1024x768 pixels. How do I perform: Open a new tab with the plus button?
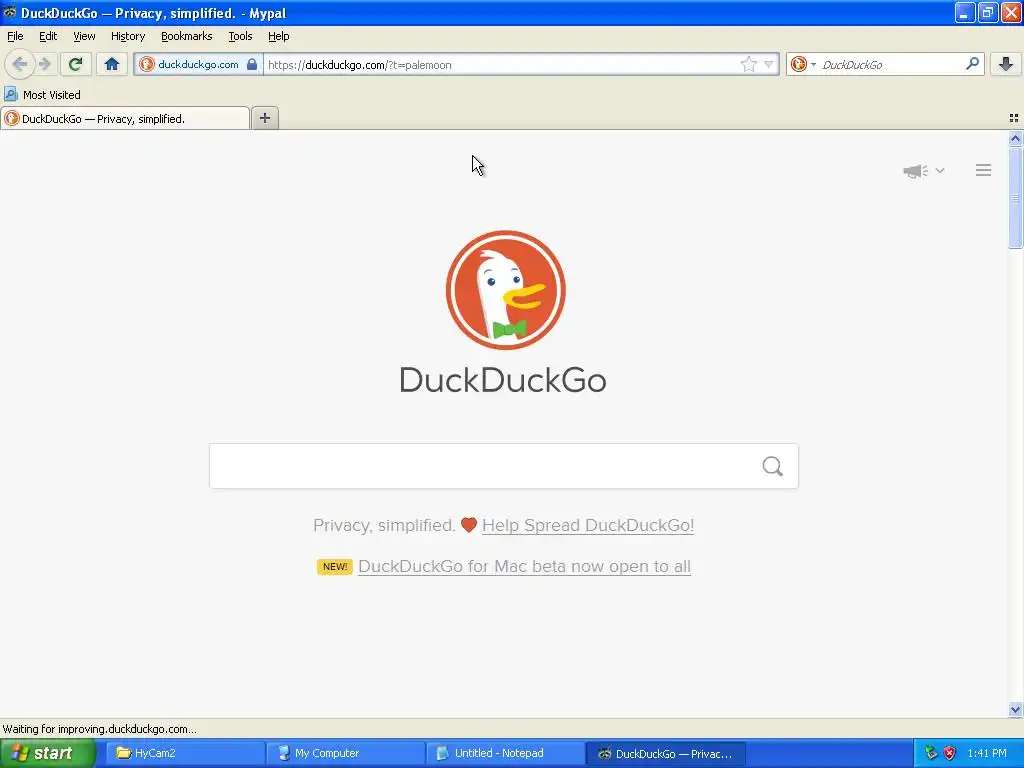pyautogui.click(x=264, y=118)
